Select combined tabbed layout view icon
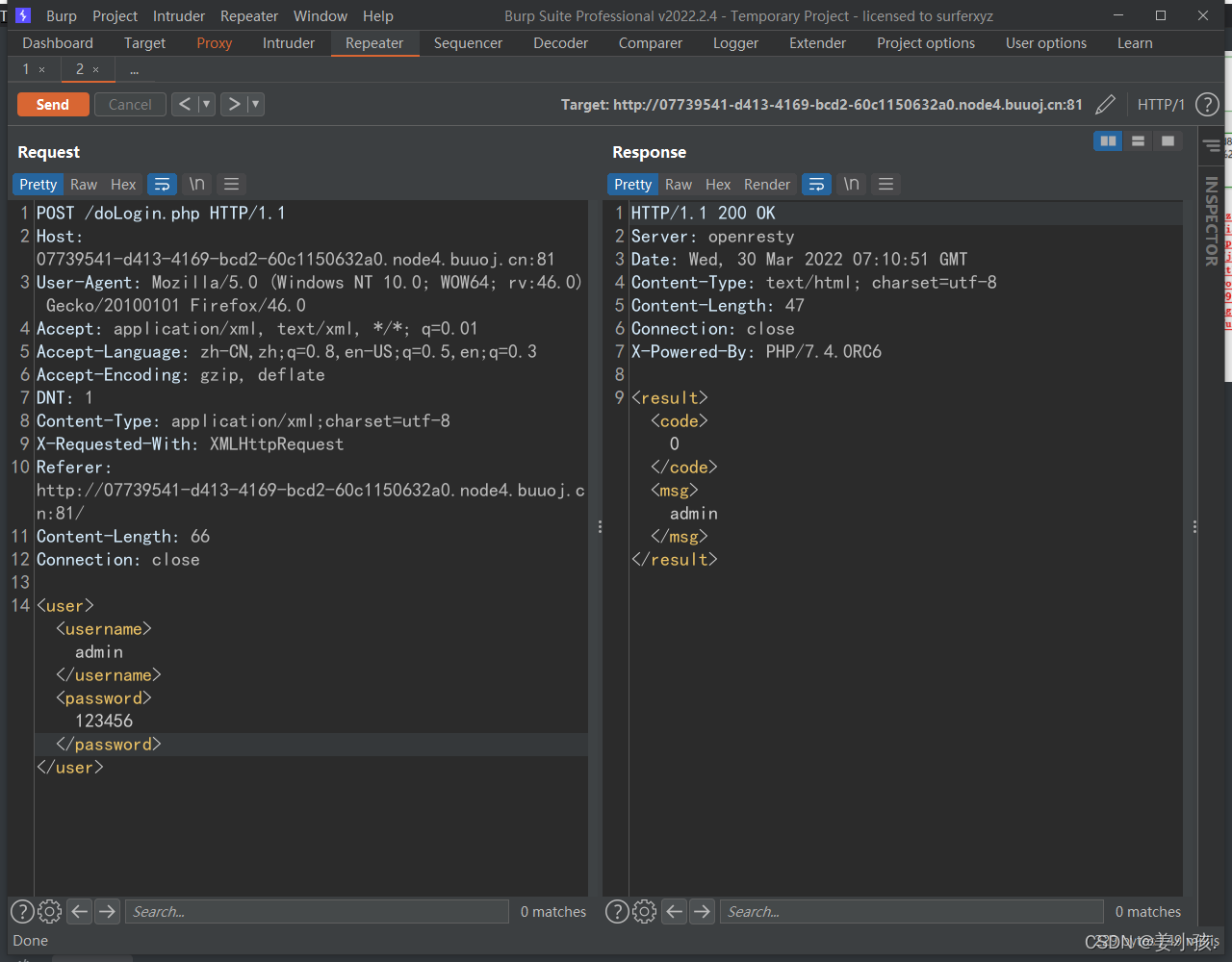 (1168, 141)
